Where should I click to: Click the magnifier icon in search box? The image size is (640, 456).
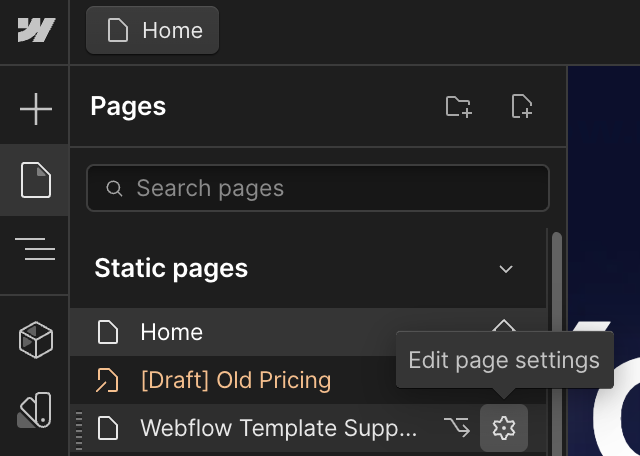point(114,188)
